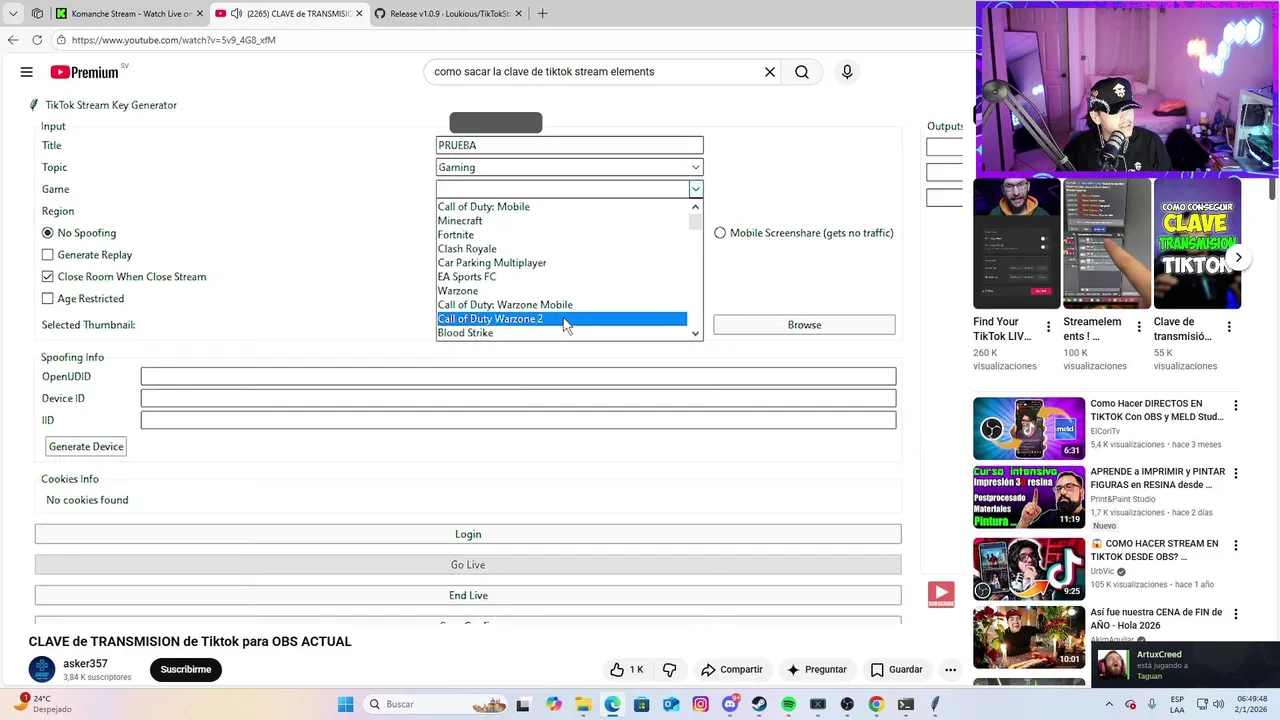Open Google Chrome from the taskbar
This screenshot has width=1280, height=720.
pyautogui.click(x=876, y=705)
